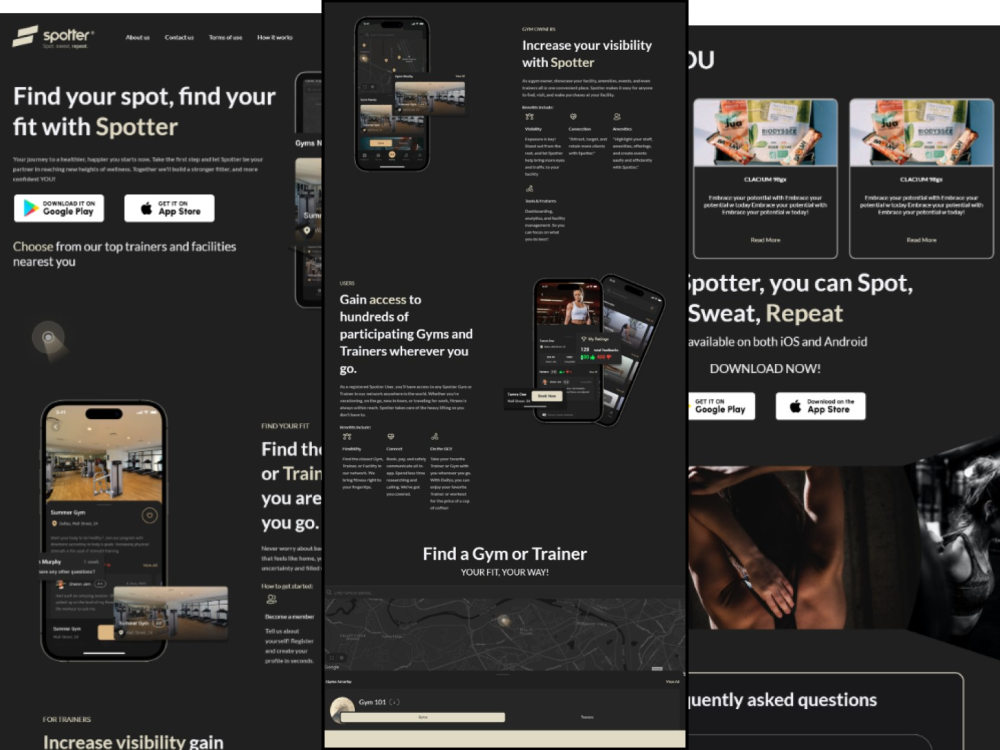
Task: Click the DOWNLOAD NOW! heading text
Action: pyautogui.click(x=765, y=369)
